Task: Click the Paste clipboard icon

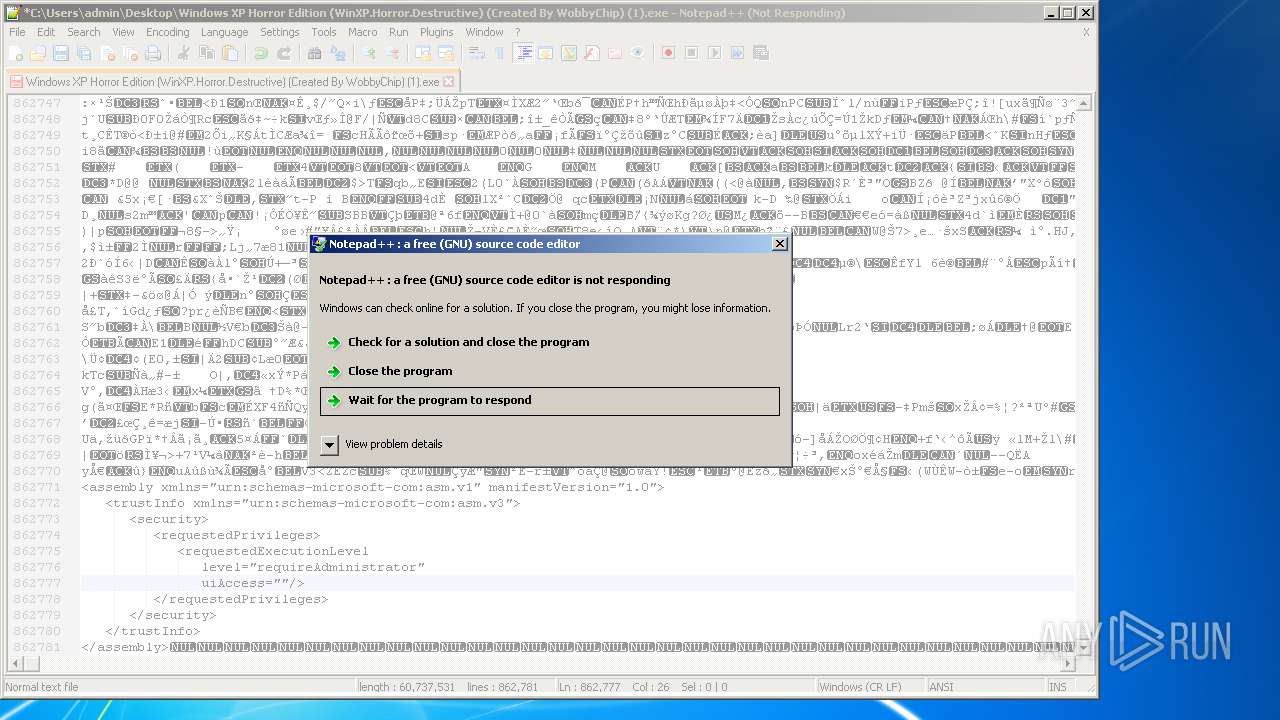Action: click(x=230, y=53)
